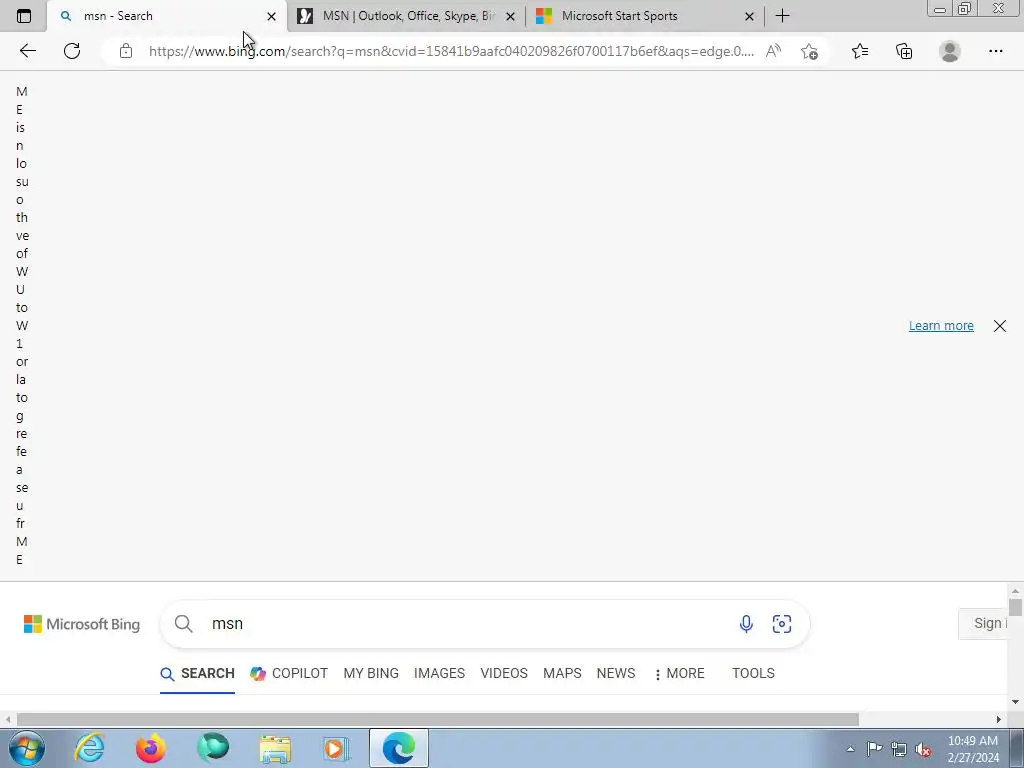This screenshot has width=1024, height=768.
Task: Click the horizontal scrollbar thumb
Action: tap(438, 719)
